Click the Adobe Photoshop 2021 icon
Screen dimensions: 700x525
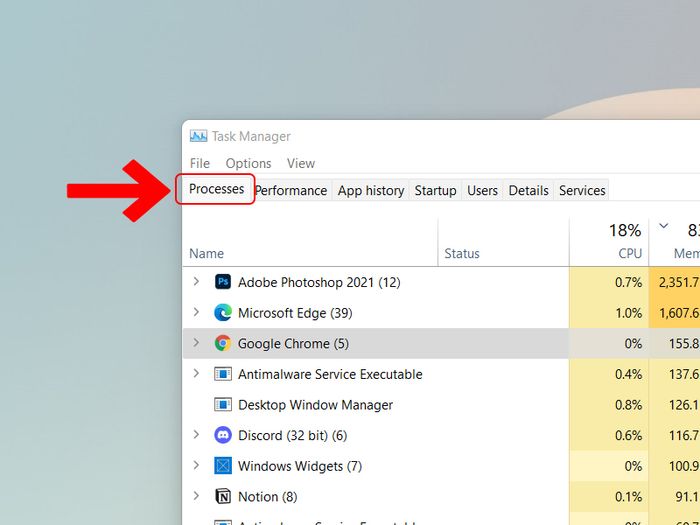223,282
